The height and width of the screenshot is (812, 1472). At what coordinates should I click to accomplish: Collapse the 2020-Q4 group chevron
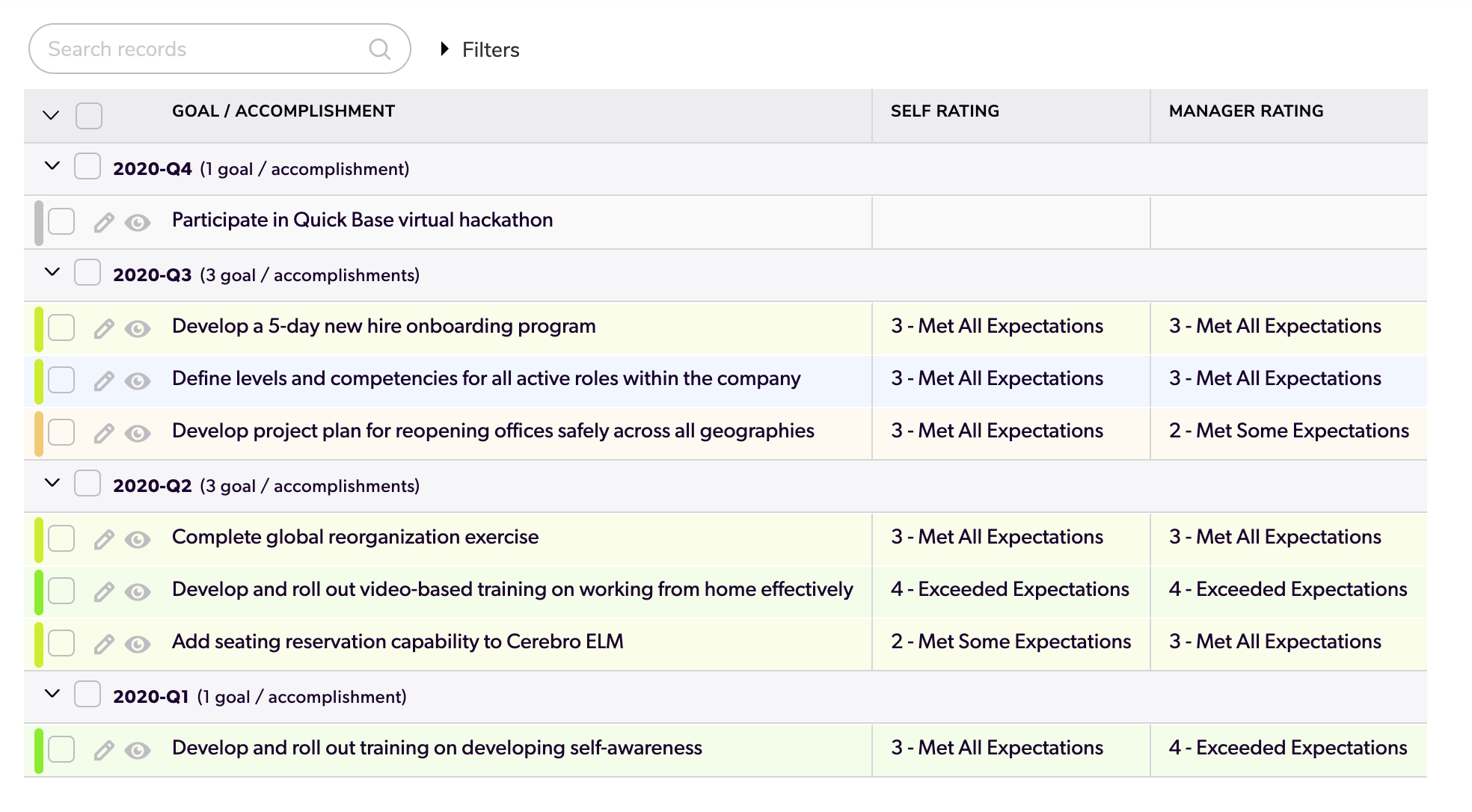coord(52,166)
